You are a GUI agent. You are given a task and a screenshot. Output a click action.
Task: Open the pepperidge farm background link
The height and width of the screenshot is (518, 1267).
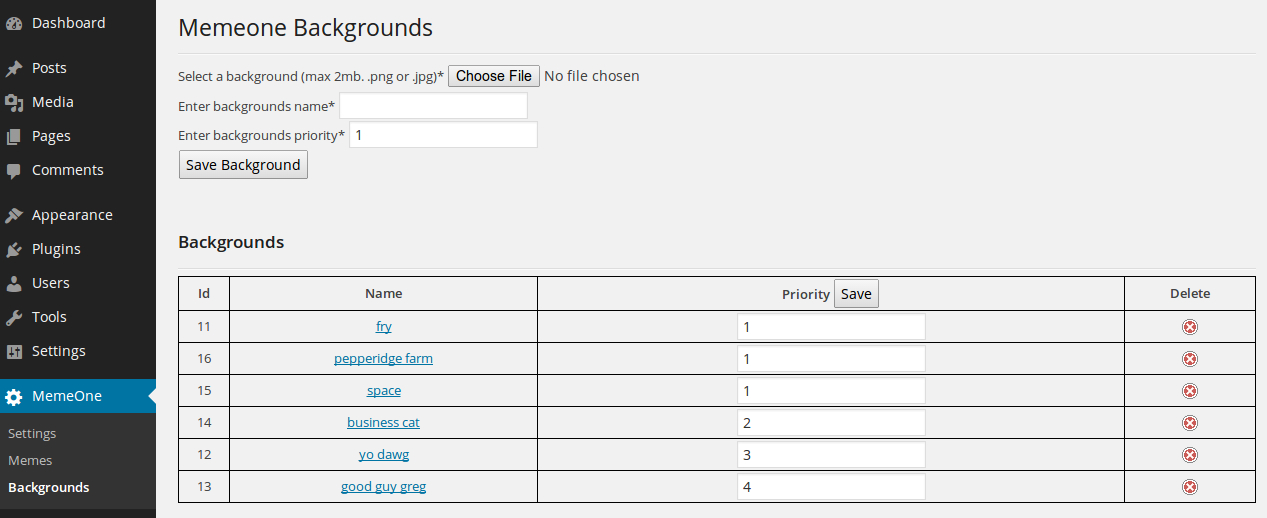pos(383,358)
